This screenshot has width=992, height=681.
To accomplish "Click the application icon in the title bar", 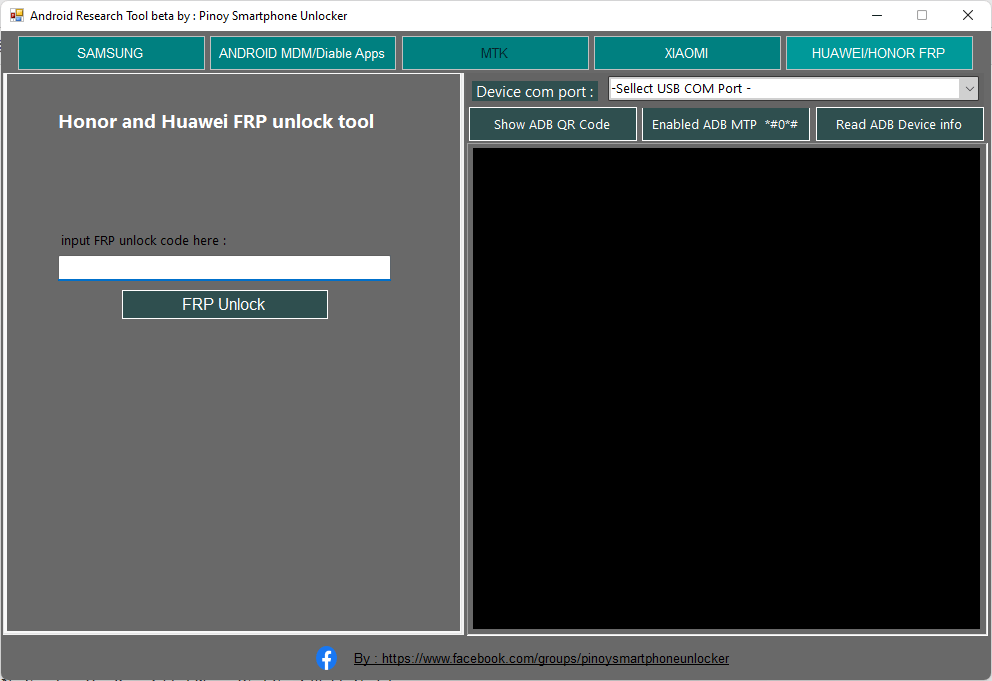I will pos(16,15).
